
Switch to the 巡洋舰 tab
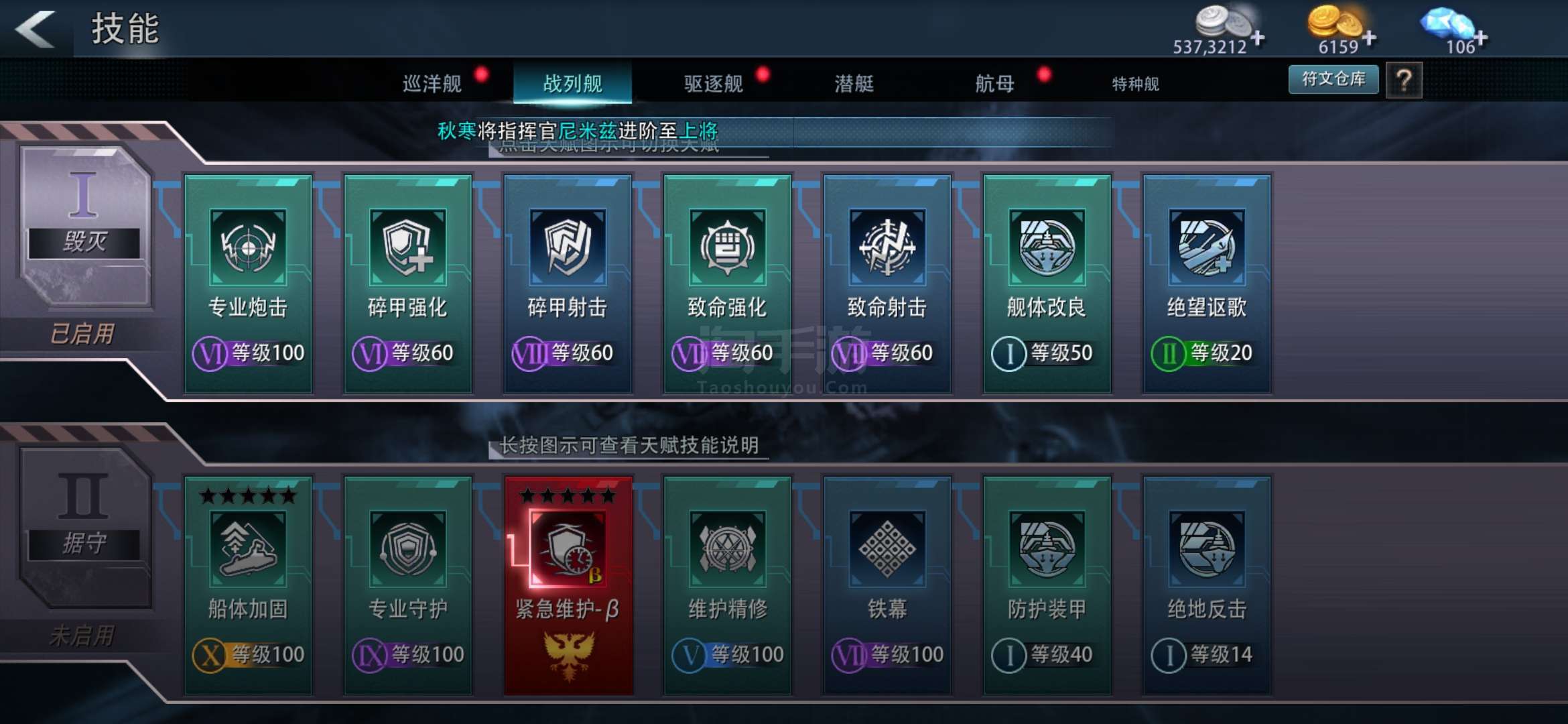click(432, 84)
